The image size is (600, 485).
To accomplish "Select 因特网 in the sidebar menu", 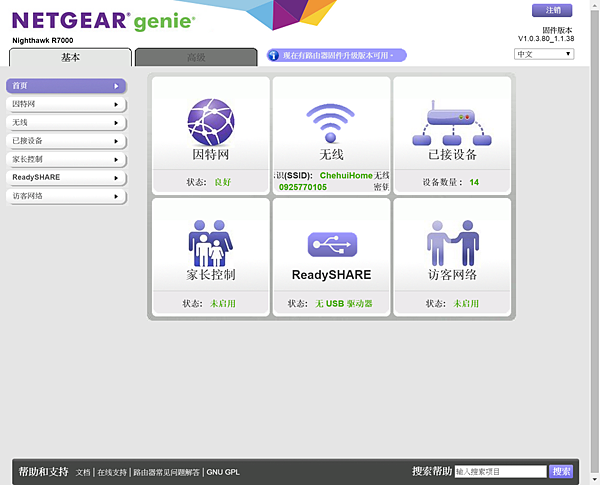I will (66, 104).
